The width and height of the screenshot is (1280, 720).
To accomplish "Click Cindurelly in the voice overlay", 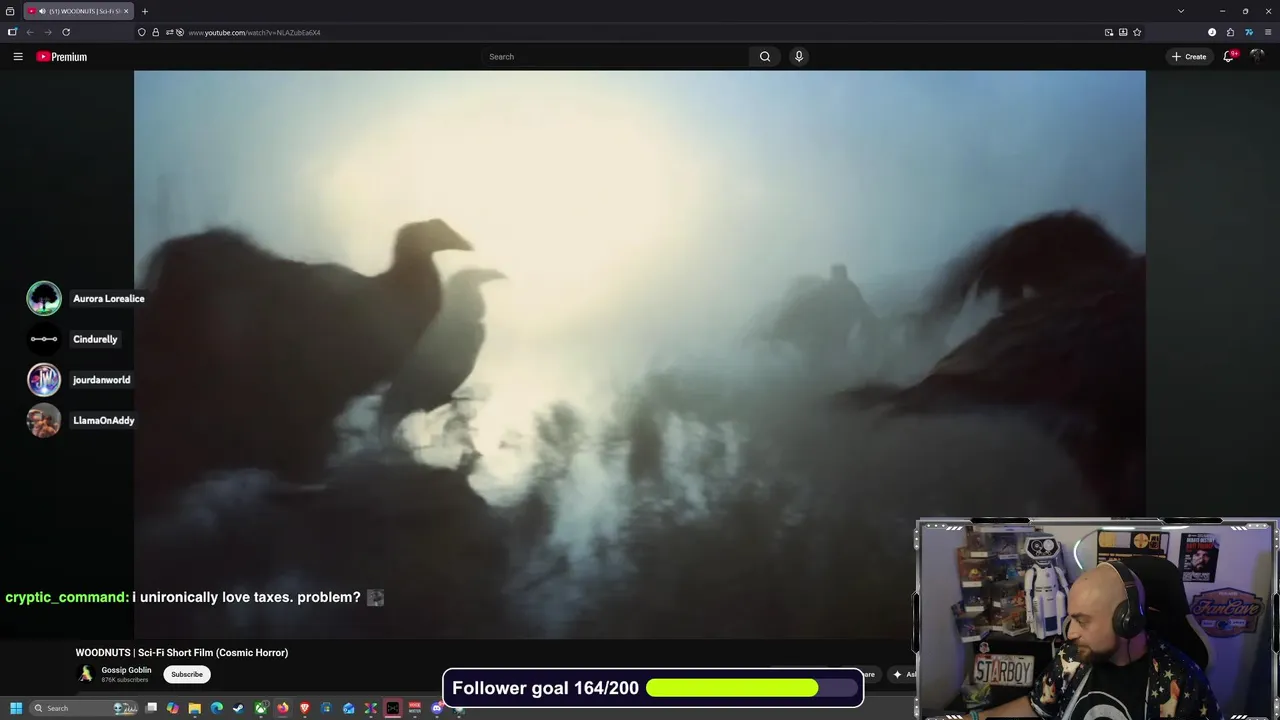I will coord(95,339).
